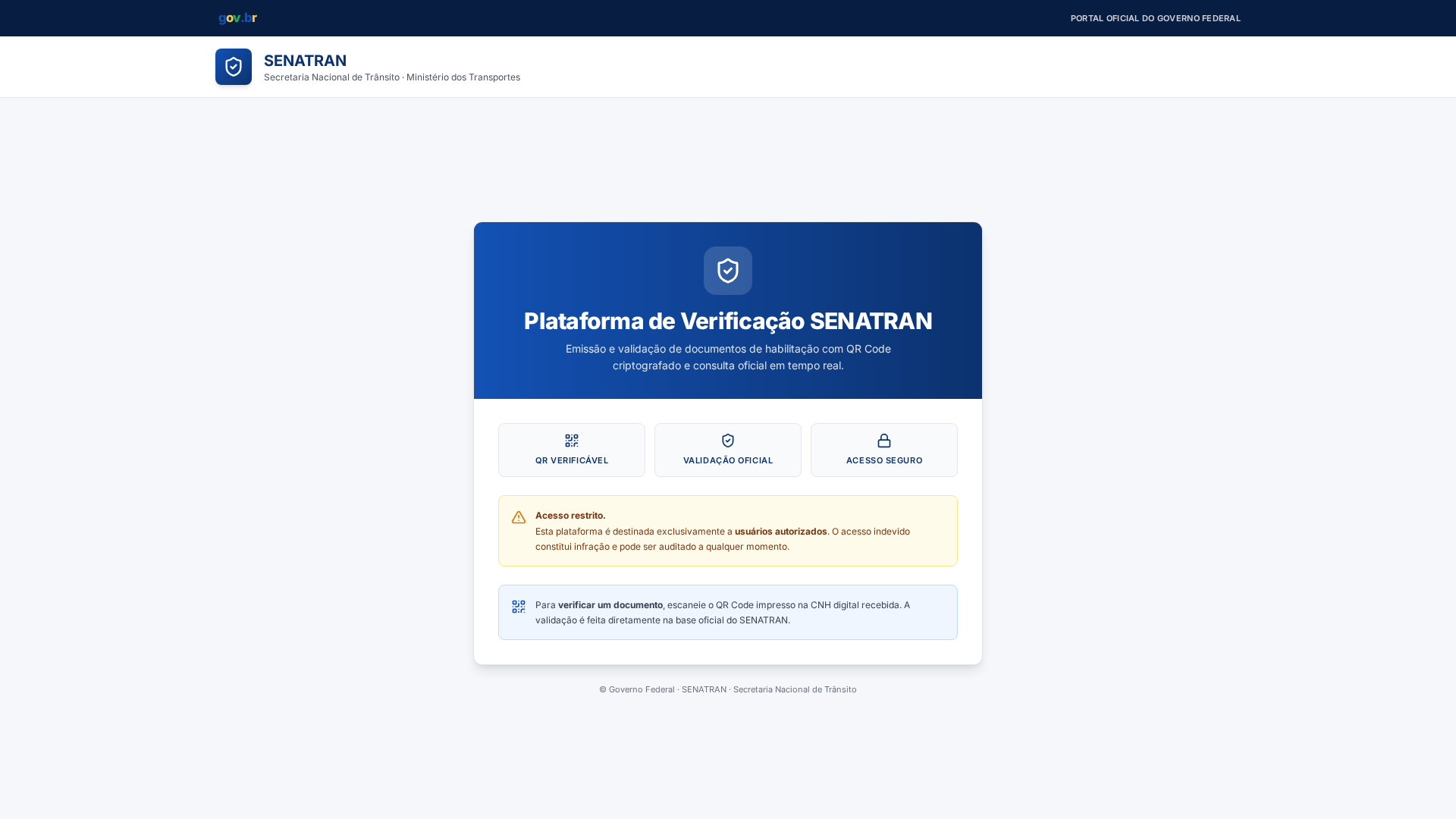Image resolution: width=1456 pixels, height=819 pixels.
Task: Click 'Emissão e validação de documentos' description
Action: [x=728, y=357]
